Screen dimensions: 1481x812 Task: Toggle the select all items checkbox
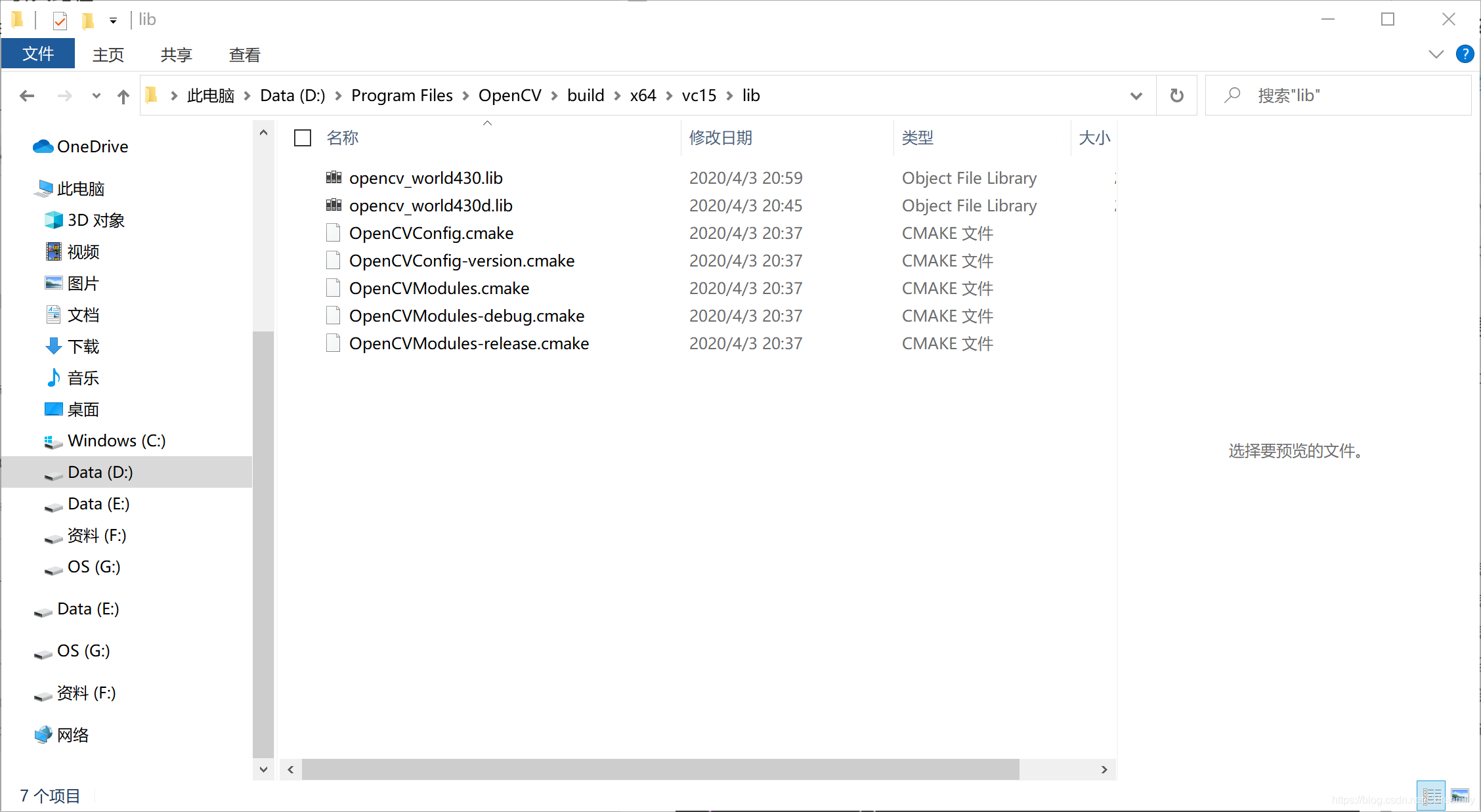click(303, 138)
